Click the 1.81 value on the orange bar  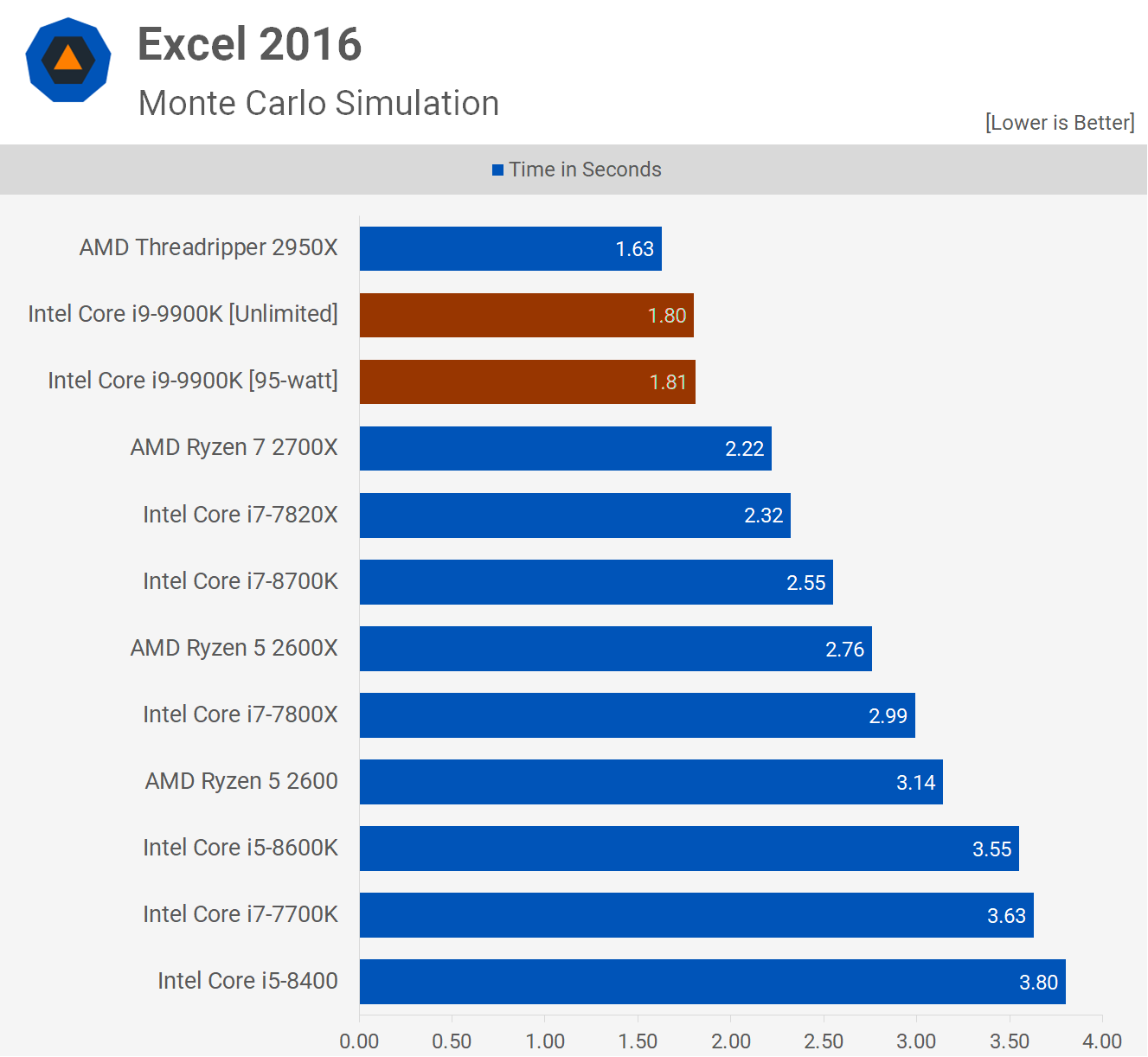click(669, 382)
